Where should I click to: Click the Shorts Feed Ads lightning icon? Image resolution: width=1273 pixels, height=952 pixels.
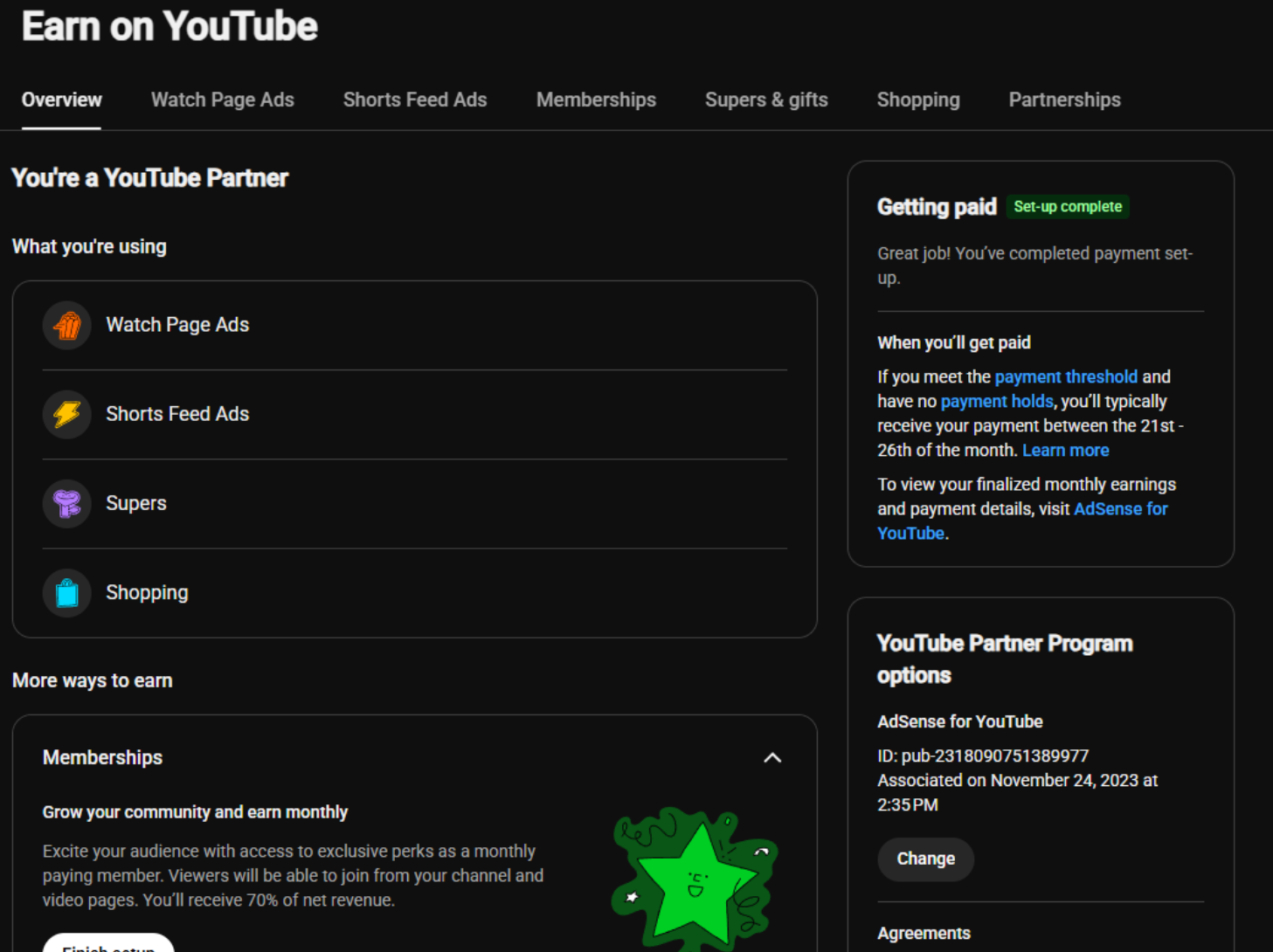tap(67, 415)
